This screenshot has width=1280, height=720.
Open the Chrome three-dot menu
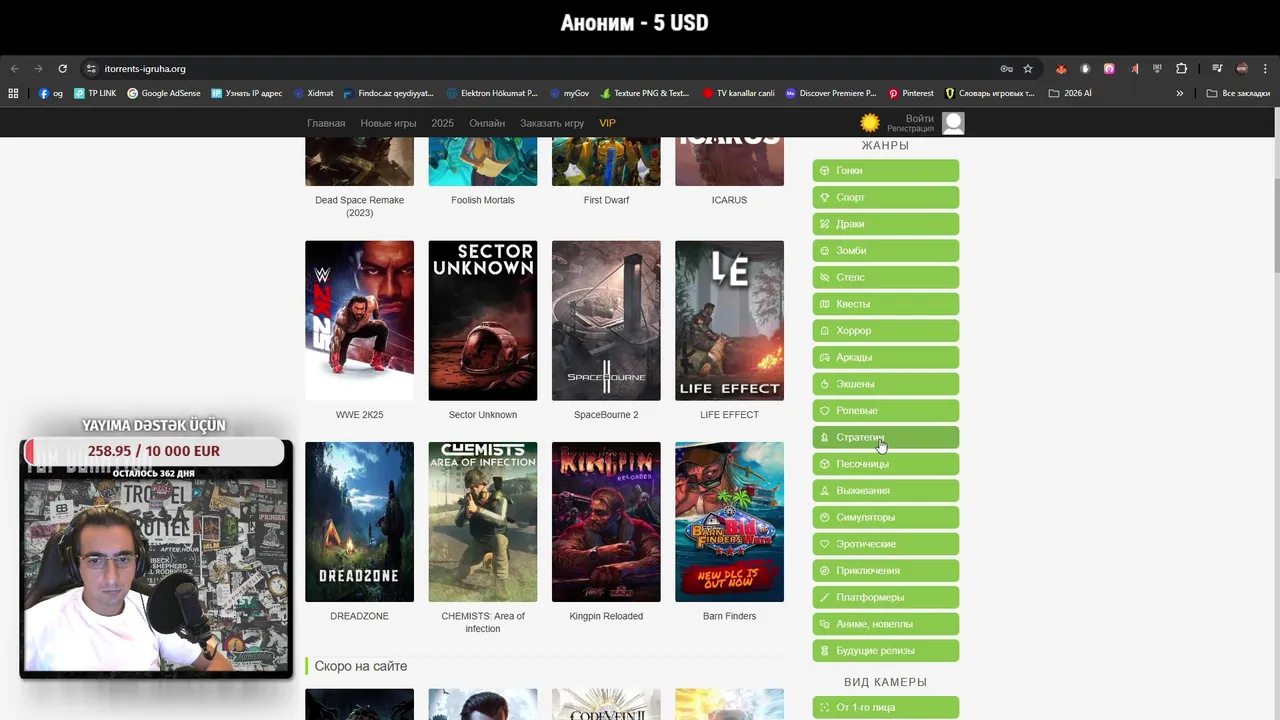(x=1265, y=69)
